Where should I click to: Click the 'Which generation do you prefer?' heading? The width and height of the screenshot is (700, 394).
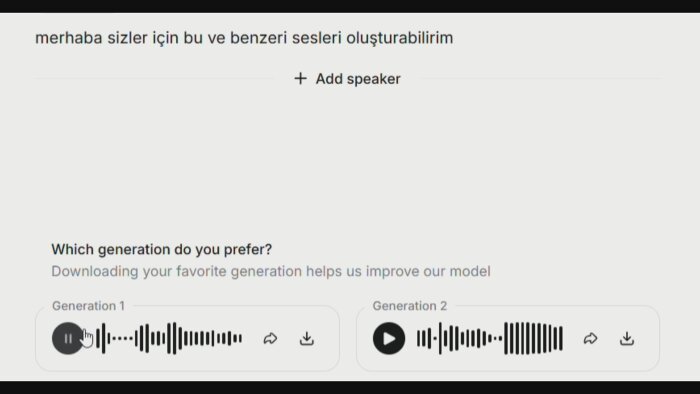(x=162, y=249)
